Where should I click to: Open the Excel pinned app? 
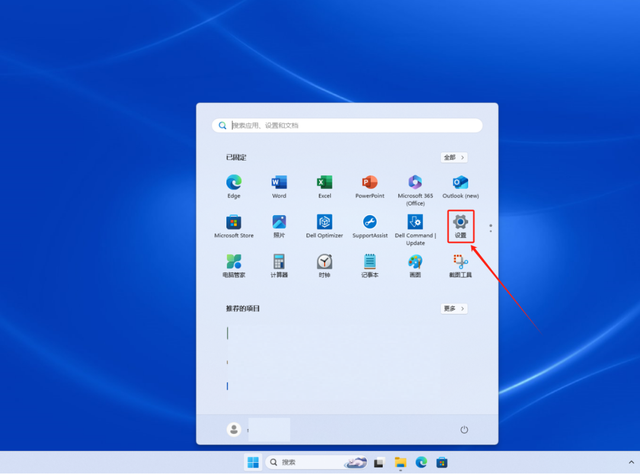[x=324, y=186]
